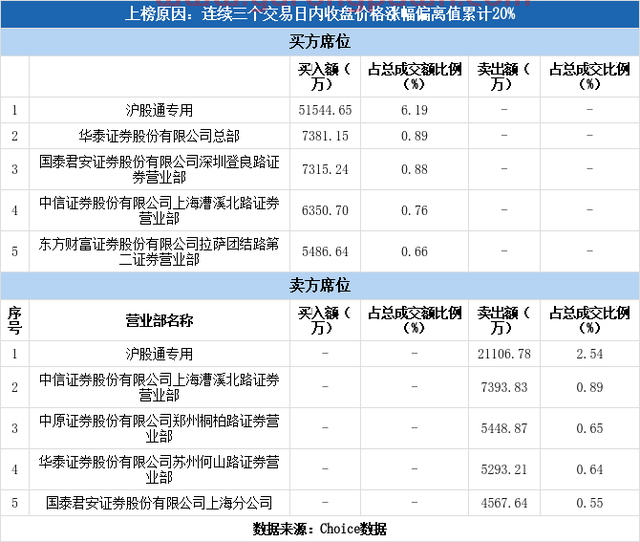Select the 买方席位 section header

click(320, 42)
